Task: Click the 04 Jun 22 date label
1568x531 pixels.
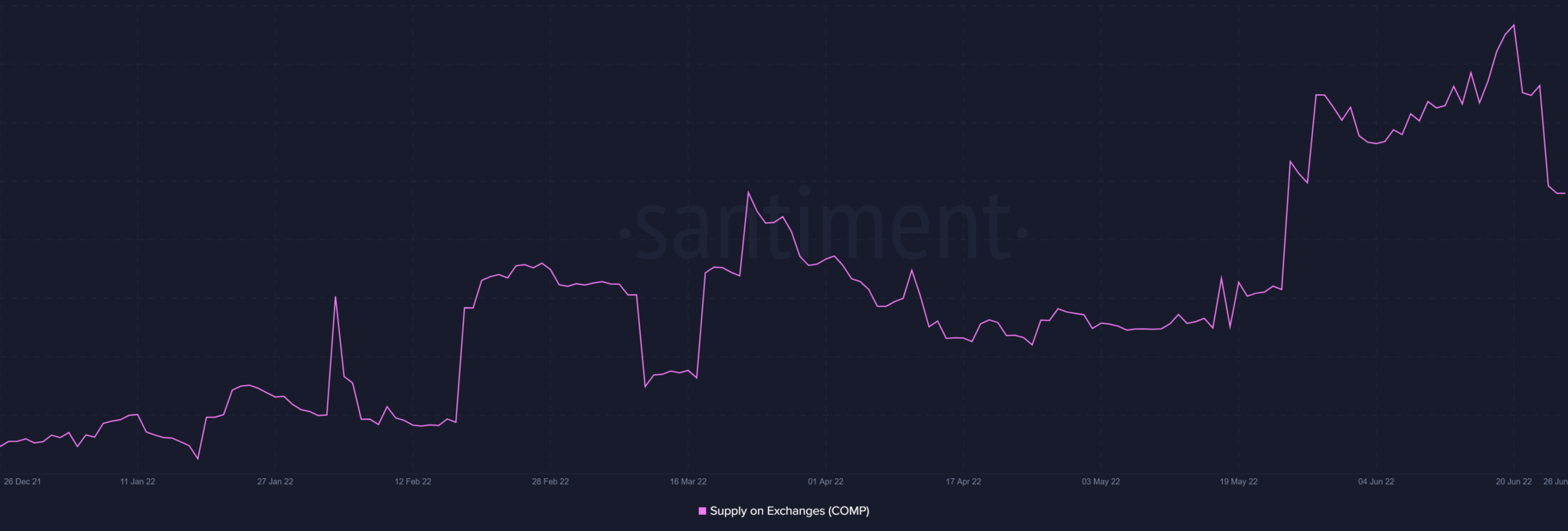Action: coord(1376,482)
